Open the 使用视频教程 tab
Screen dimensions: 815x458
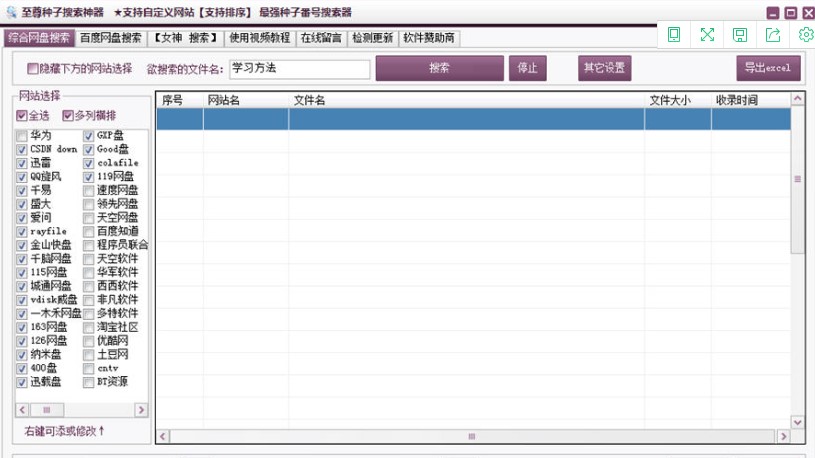pyautogui.click(x=260, y=38)
